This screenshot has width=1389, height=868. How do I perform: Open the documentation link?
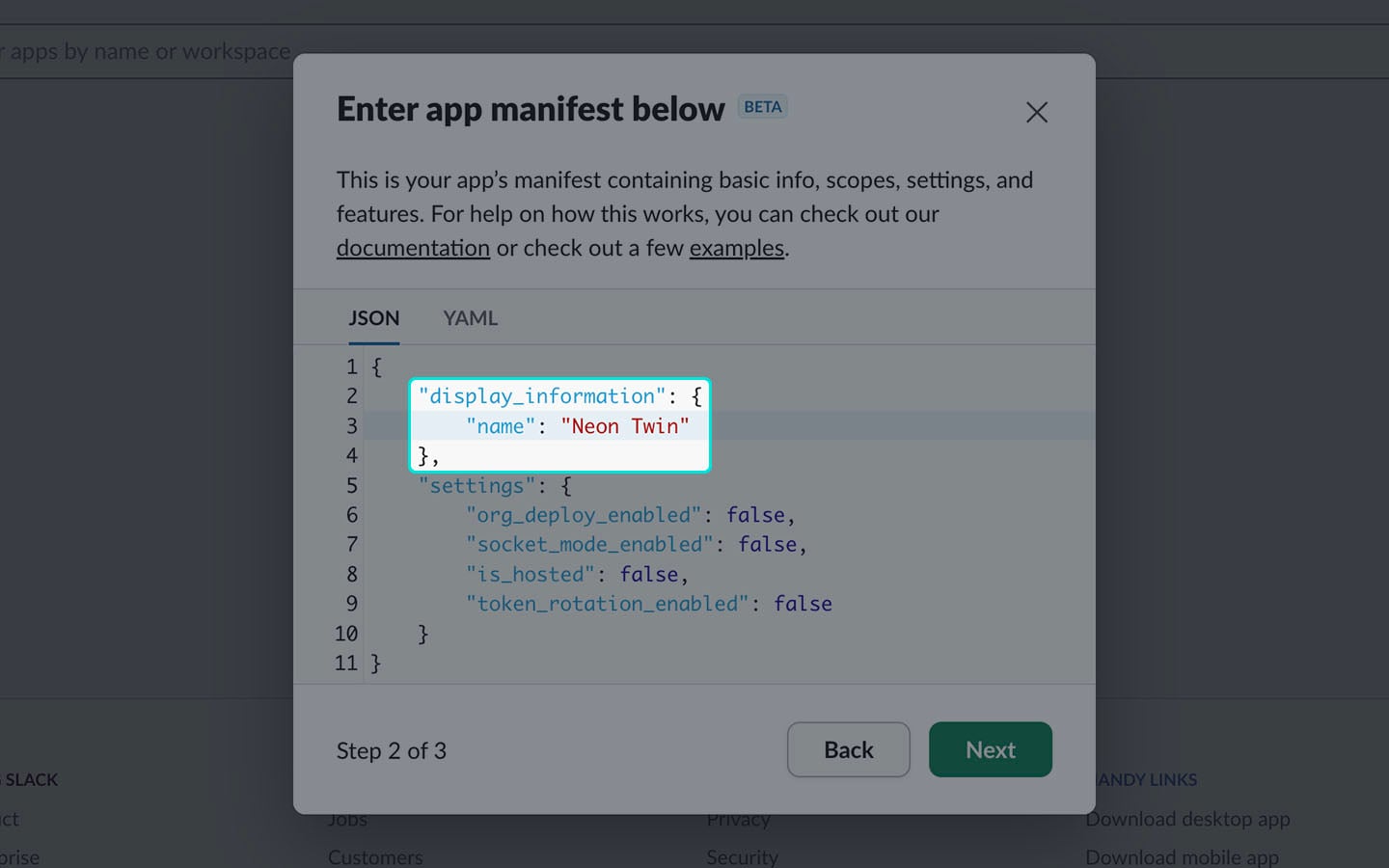[x=413, y=248]
